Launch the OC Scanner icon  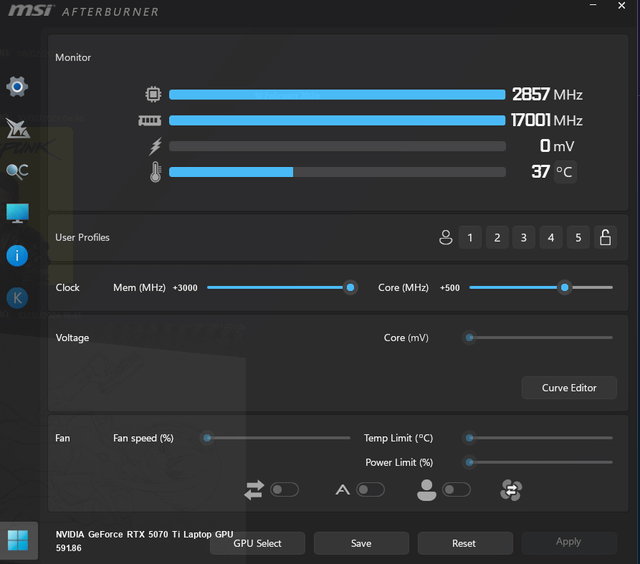tap(17, 171)
